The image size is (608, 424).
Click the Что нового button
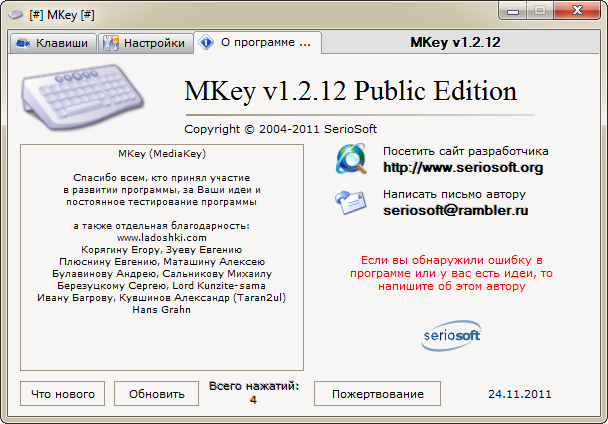click(62, 394)
